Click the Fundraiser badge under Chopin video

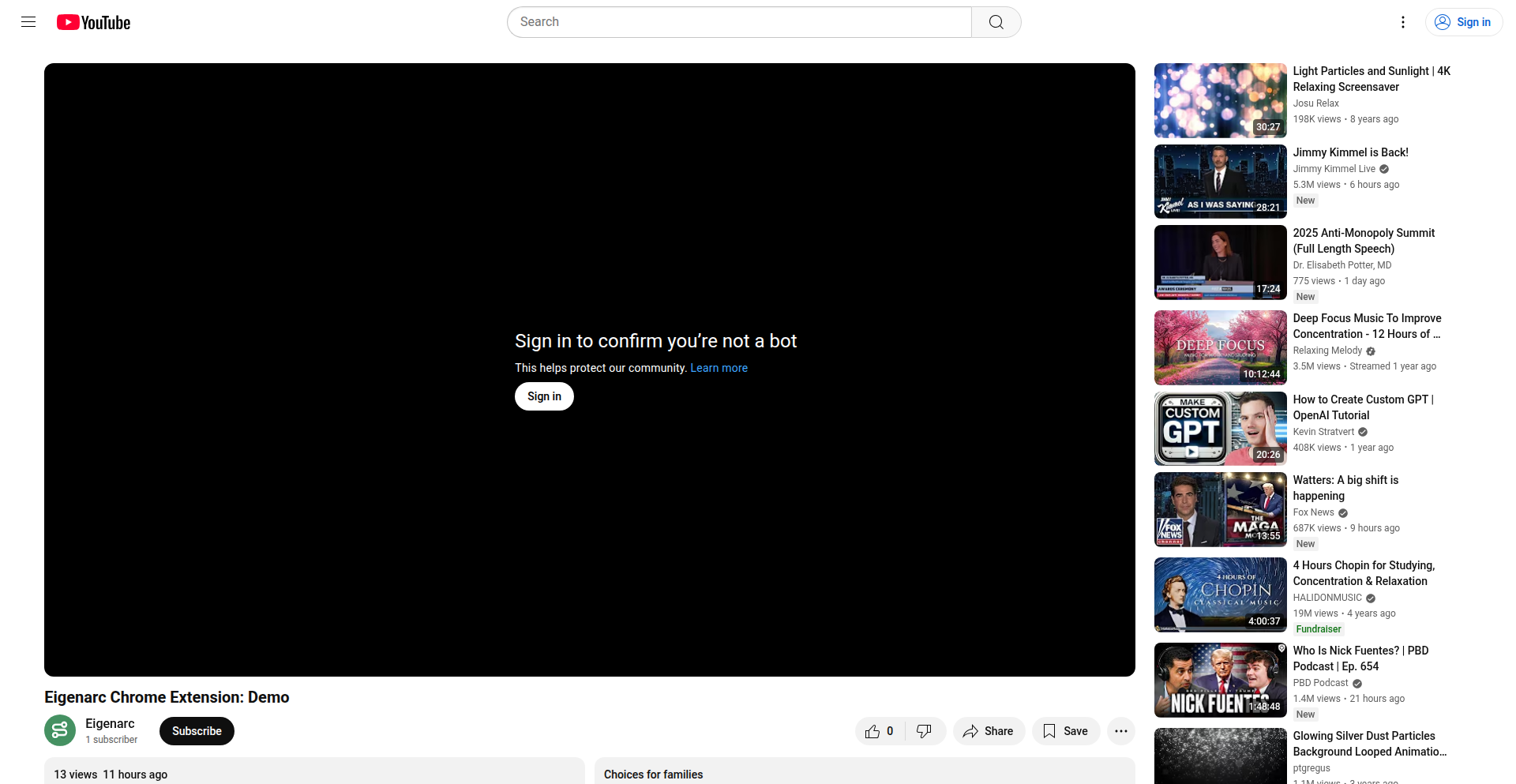(1319, 629)
